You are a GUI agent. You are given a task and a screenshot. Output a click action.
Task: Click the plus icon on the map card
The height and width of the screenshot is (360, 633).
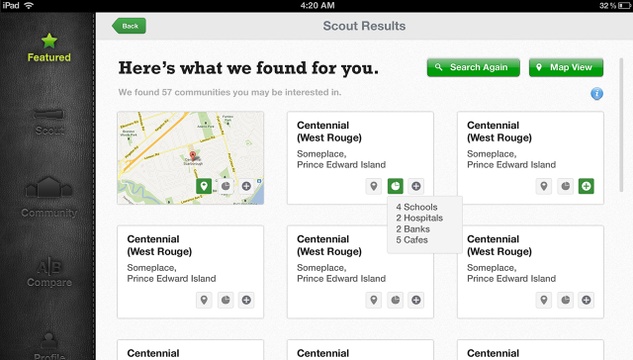pyautogui.click(x=246, y=186)
